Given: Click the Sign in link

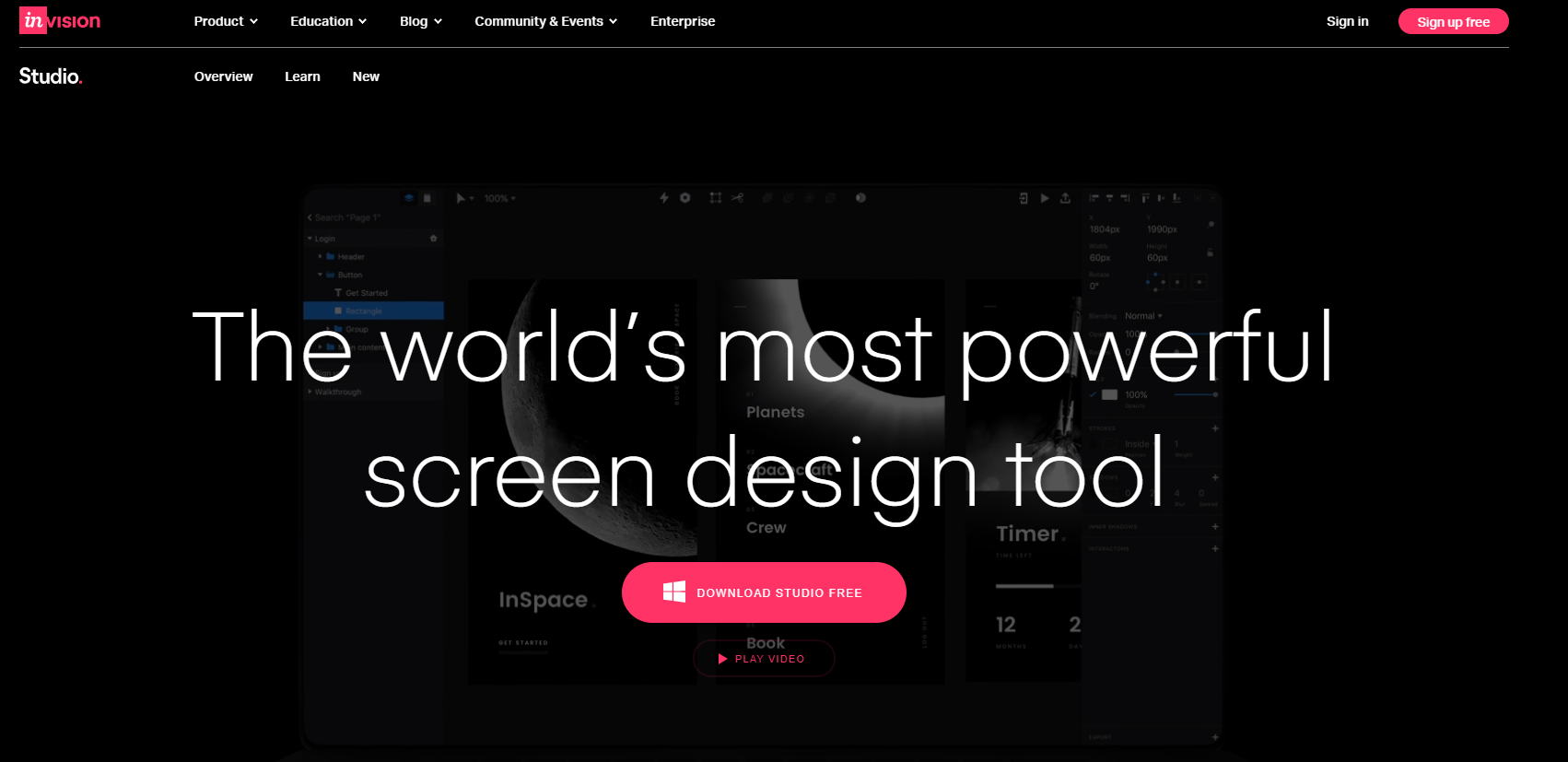Looking at the screenshot, I should point(1347,21).
